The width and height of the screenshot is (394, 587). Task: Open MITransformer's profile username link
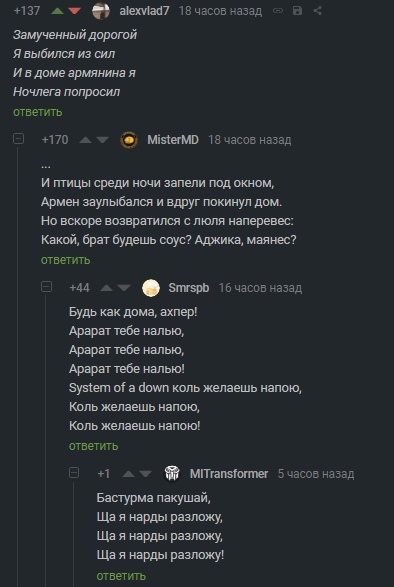[x=229, y=474]
